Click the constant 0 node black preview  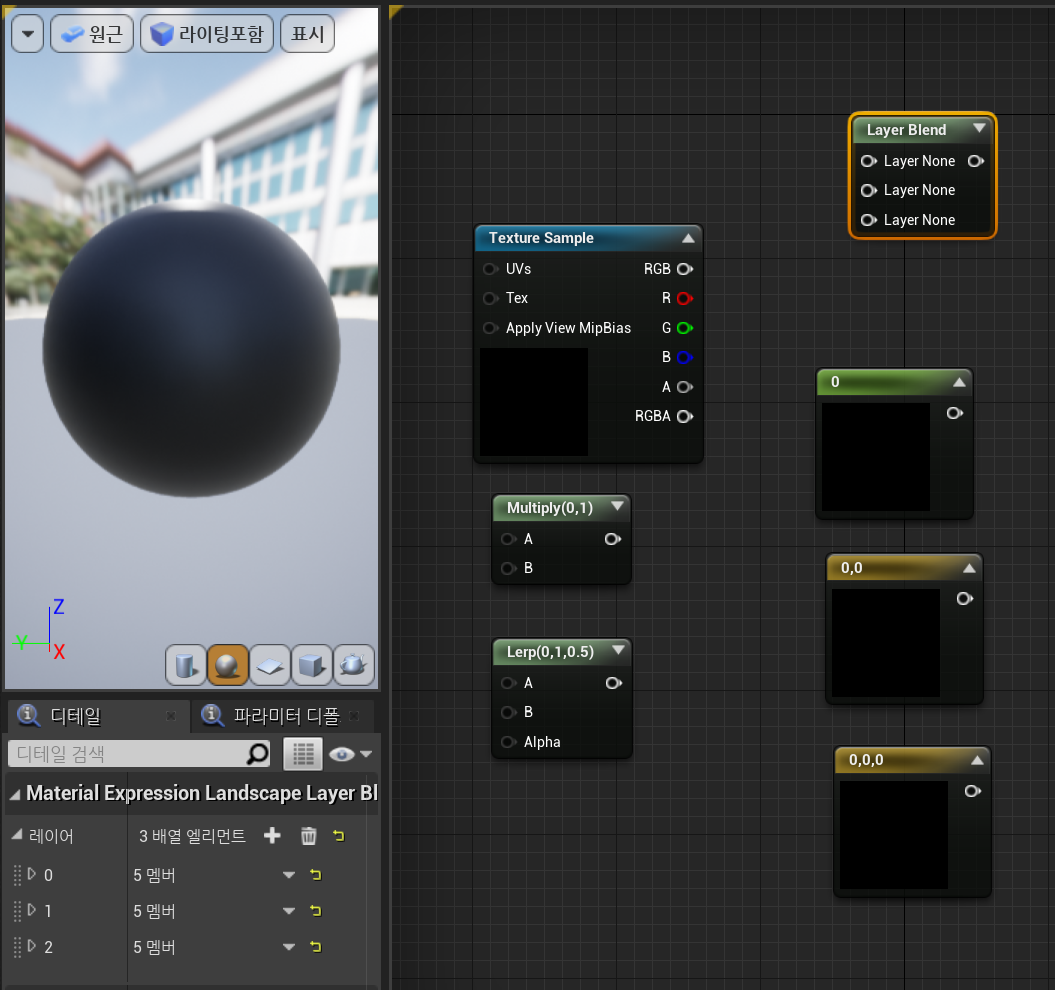coord(875,457)
